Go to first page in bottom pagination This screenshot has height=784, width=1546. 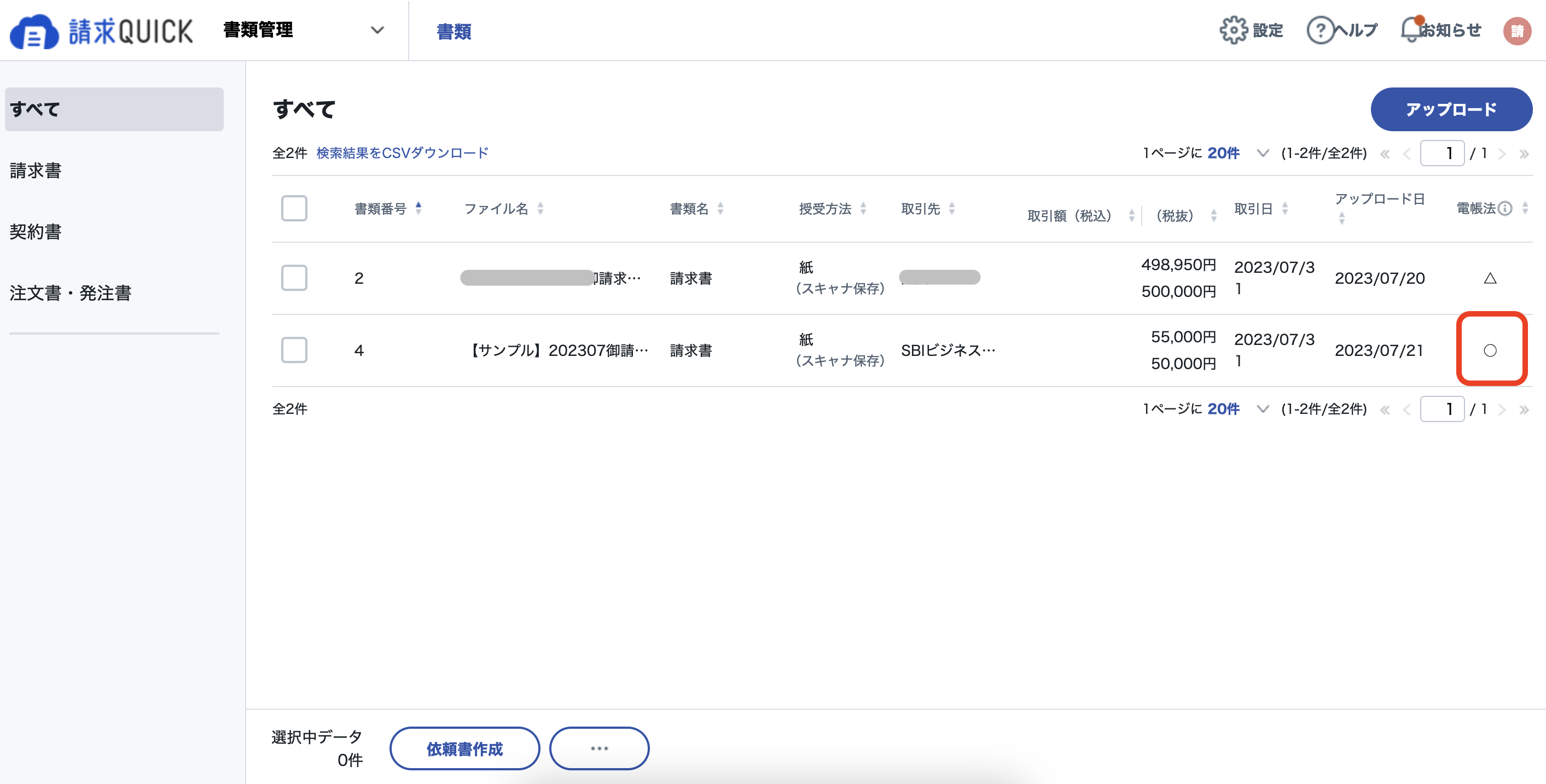(1385, 409)
